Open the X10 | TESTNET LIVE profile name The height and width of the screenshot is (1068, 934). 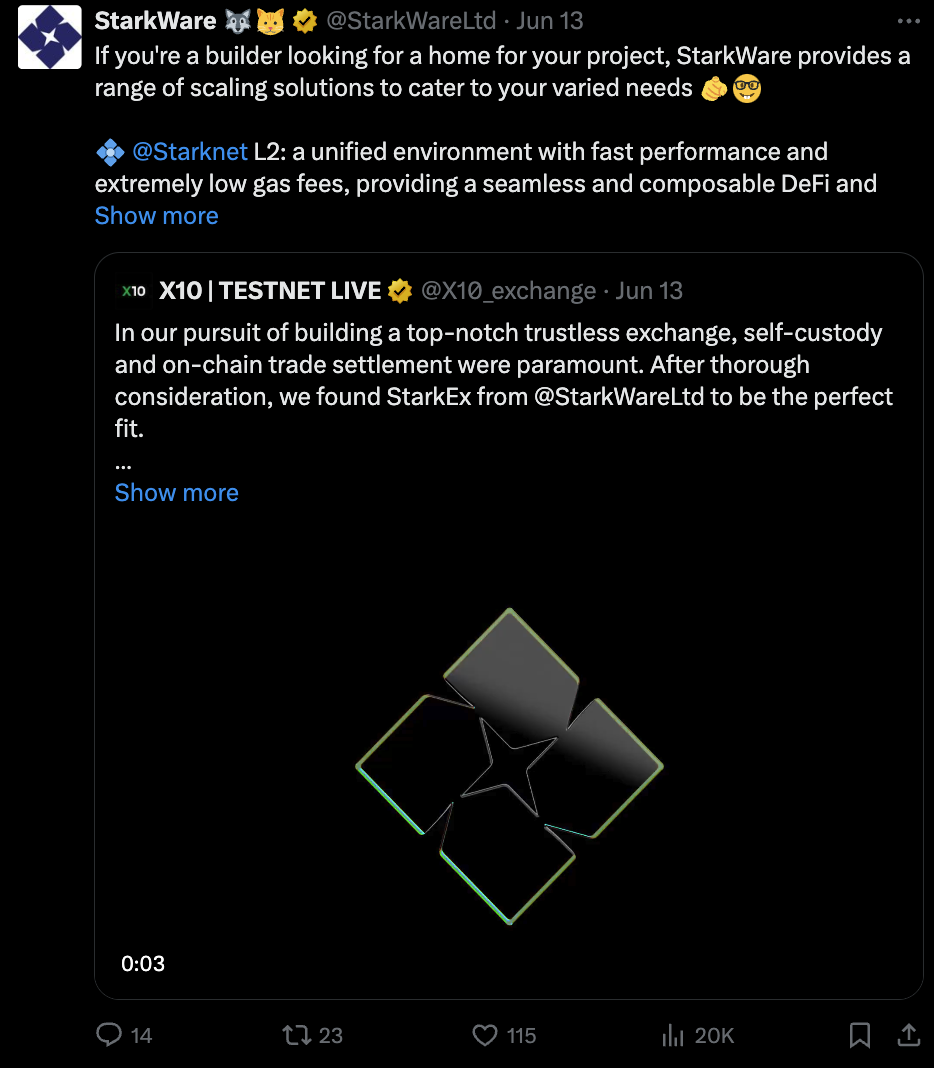[270, 291]
